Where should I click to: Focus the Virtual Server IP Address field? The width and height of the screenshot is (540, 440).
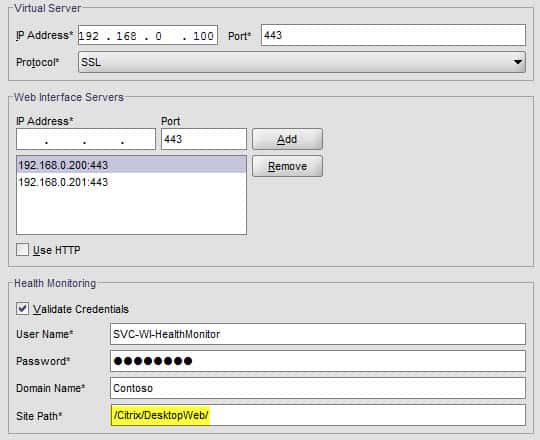pyautogui.click(x=148, y=35)
